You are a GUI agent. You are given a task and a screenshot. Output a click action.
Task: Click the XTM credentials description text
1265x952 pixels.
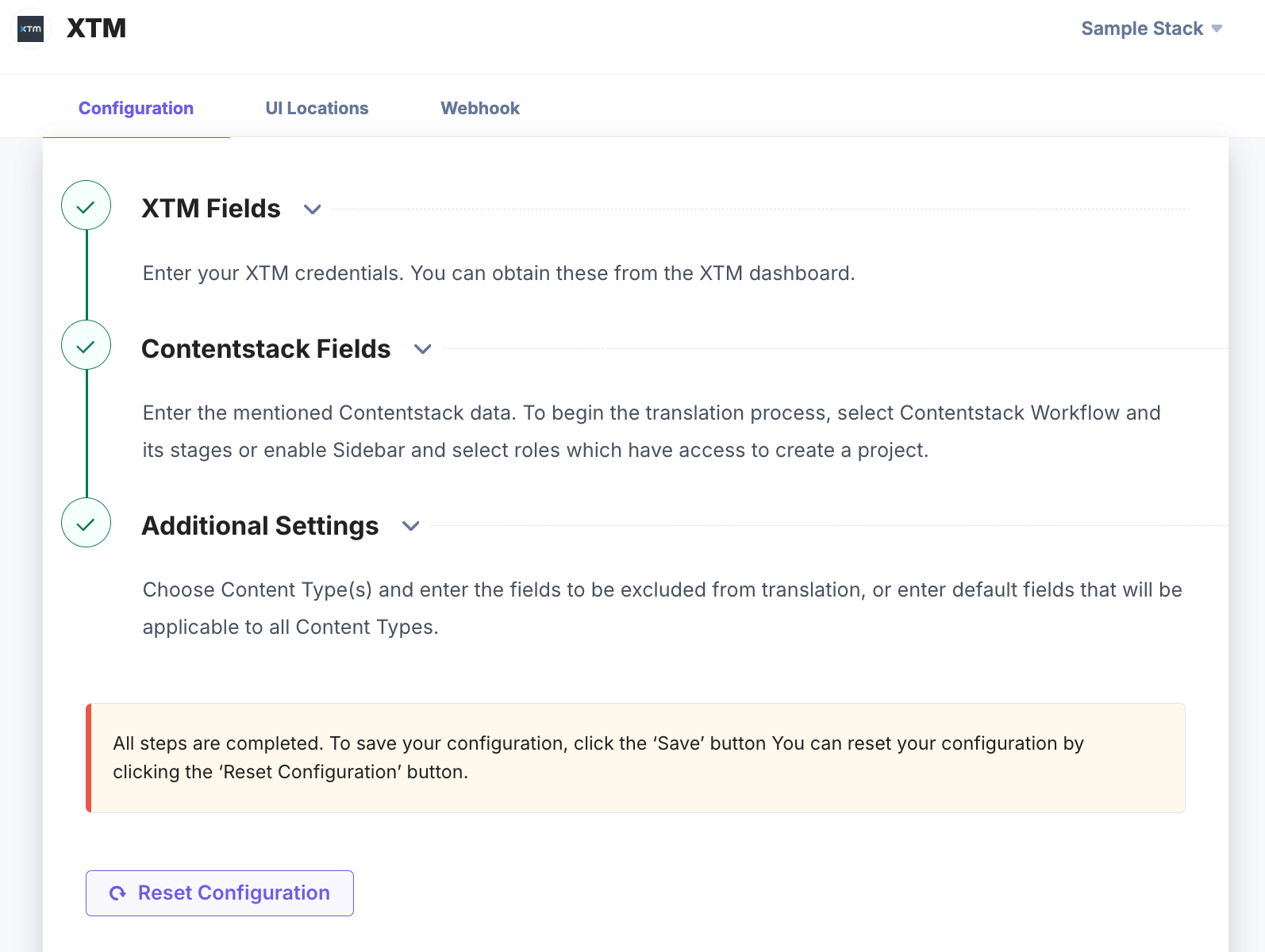(498, 273)
